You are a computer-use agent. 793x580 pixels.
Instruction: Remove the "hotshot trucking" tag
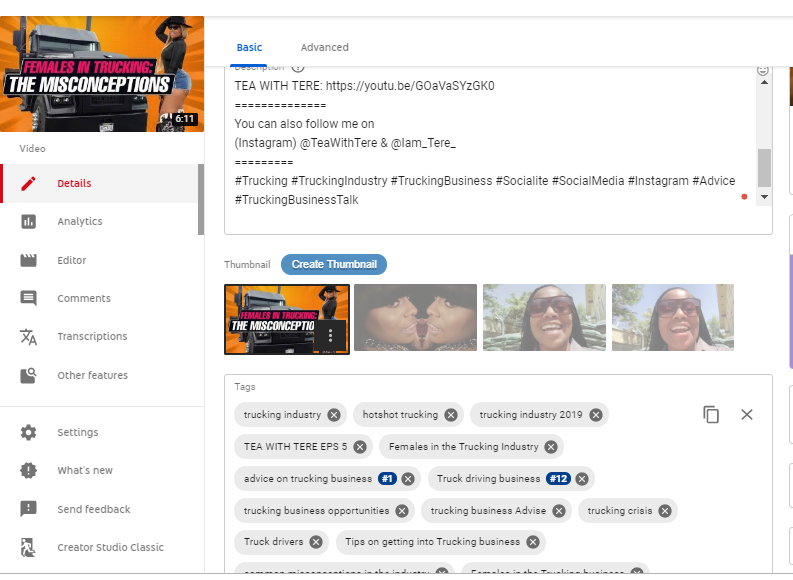(451, 415)
